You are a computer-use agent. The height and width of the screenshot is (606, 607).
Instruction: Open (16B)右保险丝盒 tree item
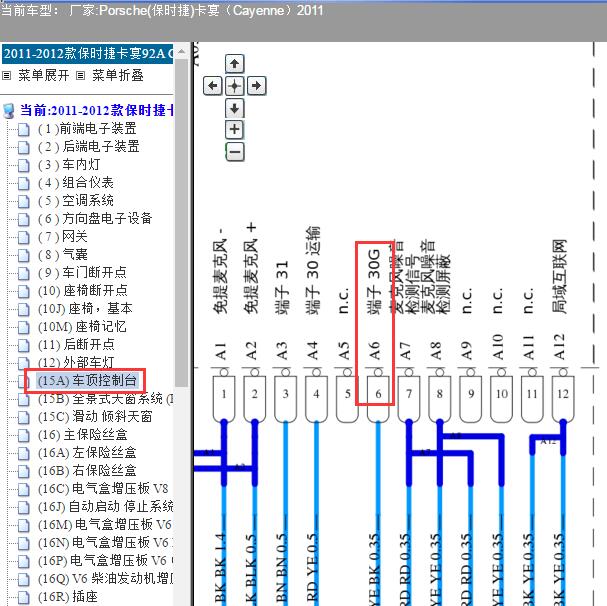87,470
